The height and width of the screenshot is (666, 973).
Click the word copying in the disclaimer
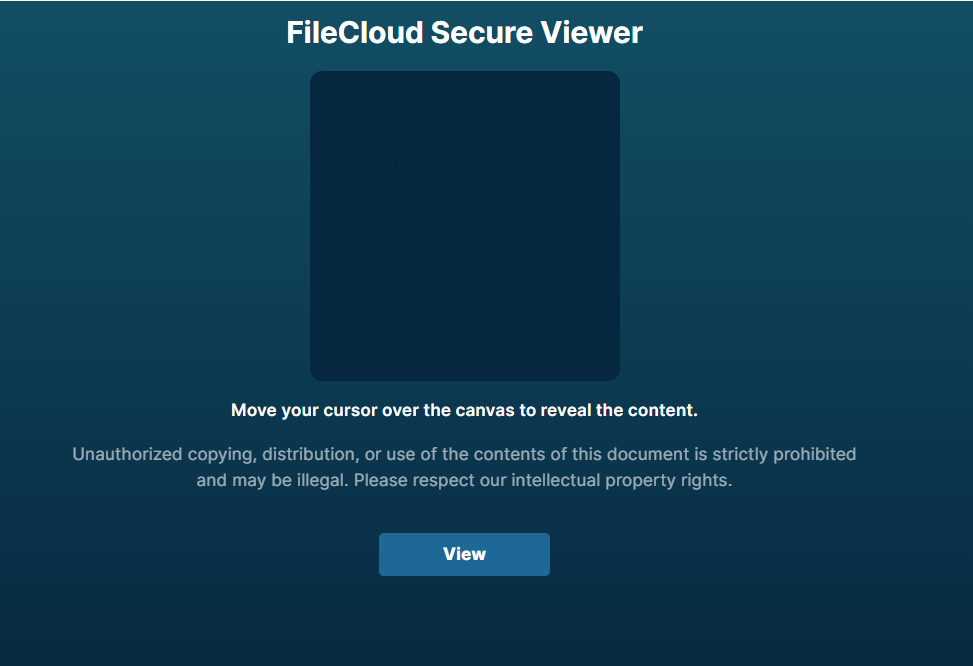(221, 454)
